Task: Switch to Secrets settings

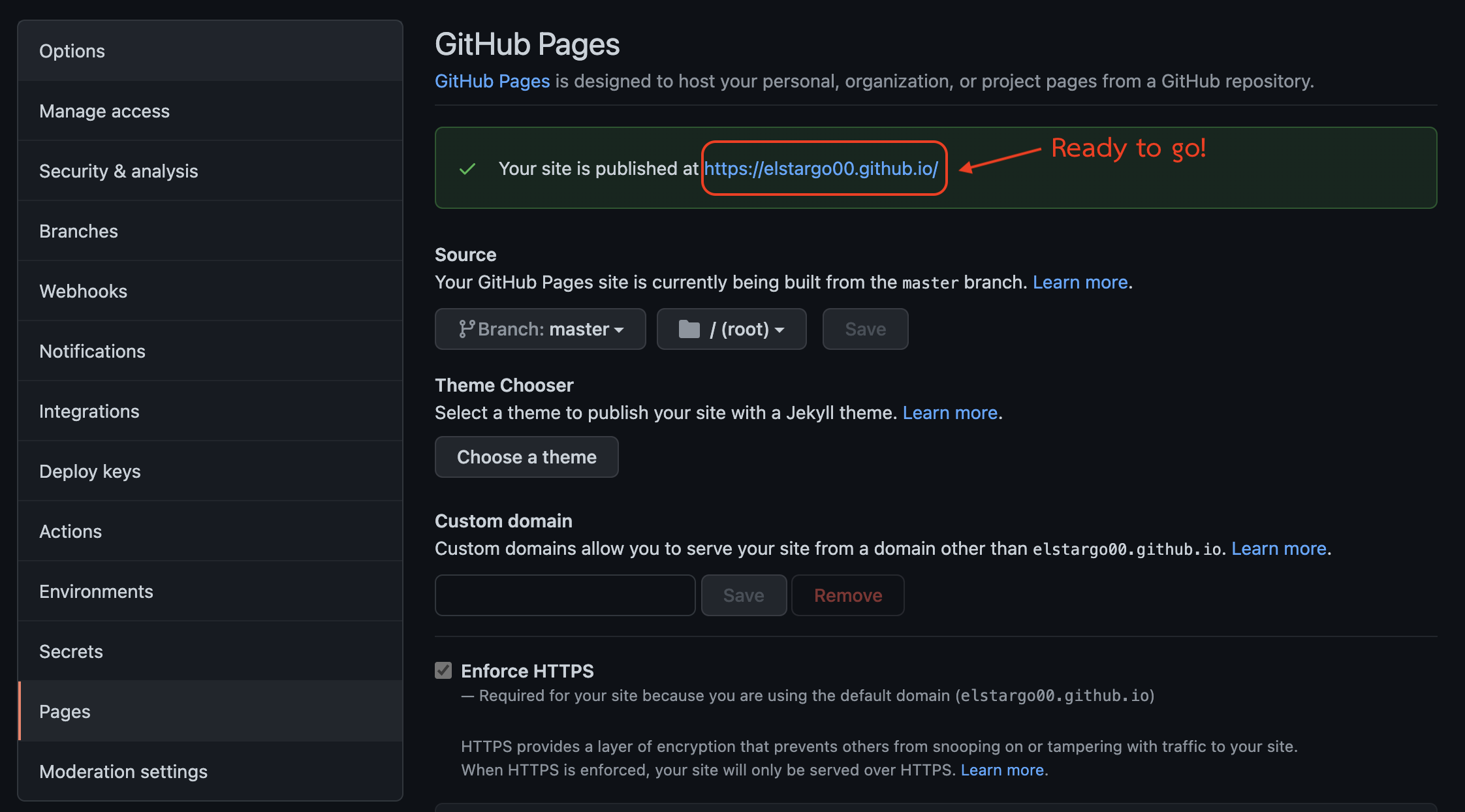Action: (71, 651)
